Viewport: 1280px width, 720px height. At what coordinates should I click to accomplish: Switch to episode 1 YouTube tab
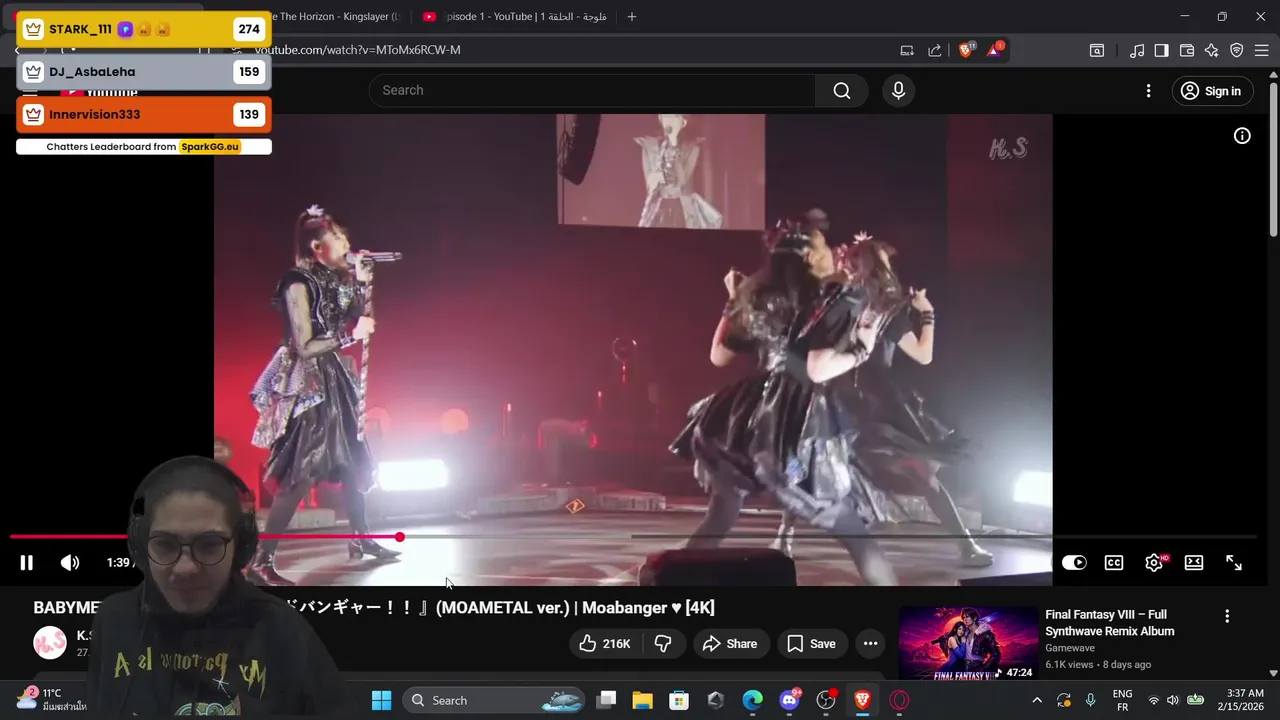[514, 17]
